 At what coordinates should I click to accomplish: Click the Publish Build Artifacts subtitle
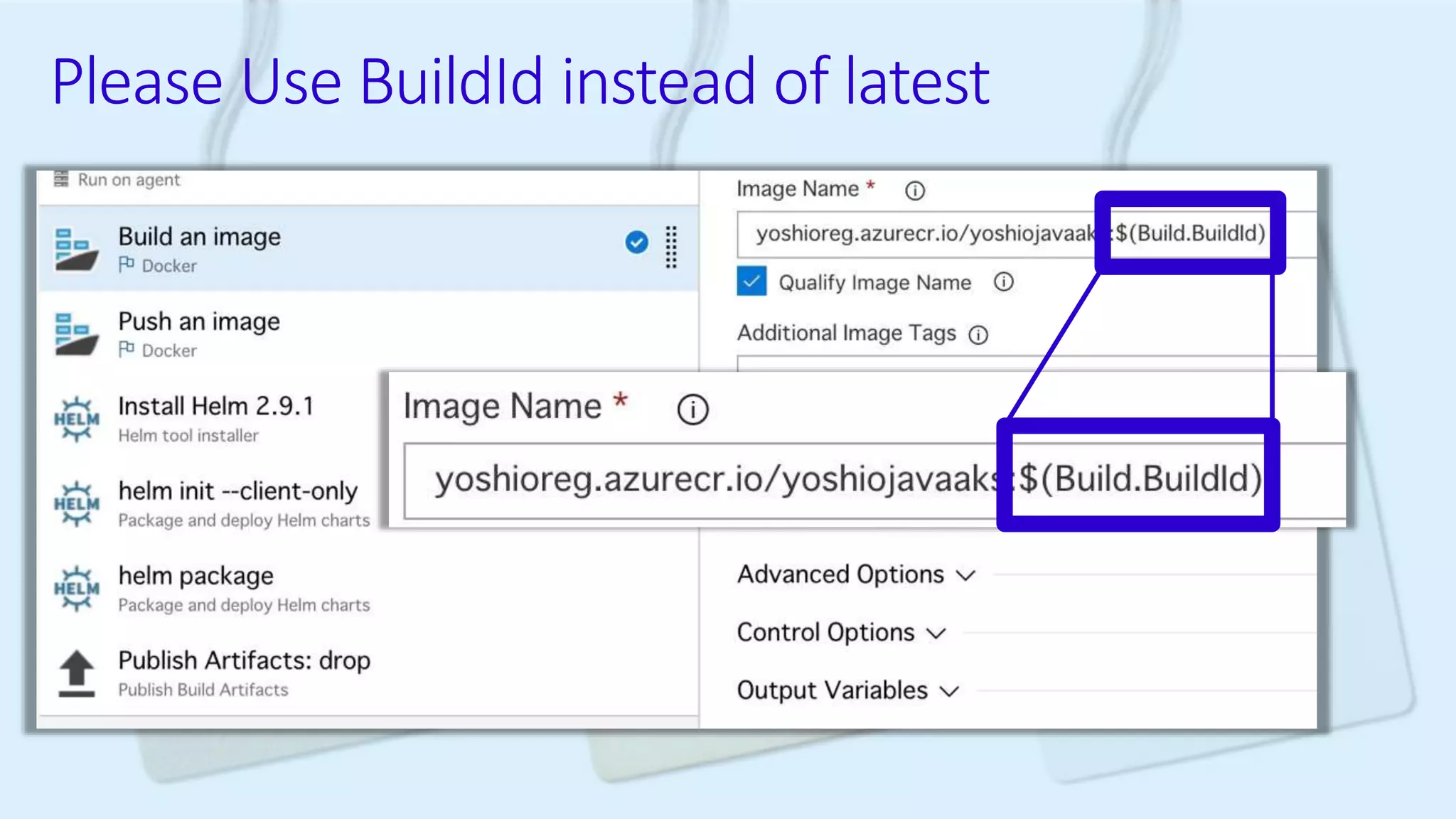pyautogui.click(x=203, y=690)
